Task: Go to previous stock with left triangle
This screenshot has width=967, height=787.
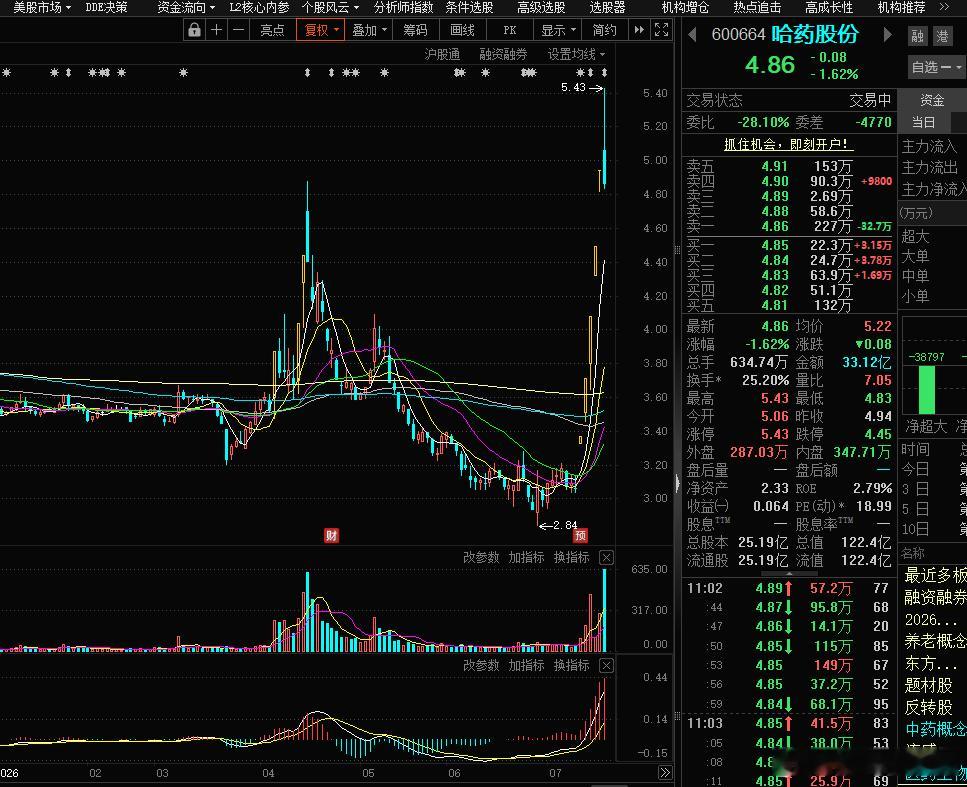Action: click(692, 35)
